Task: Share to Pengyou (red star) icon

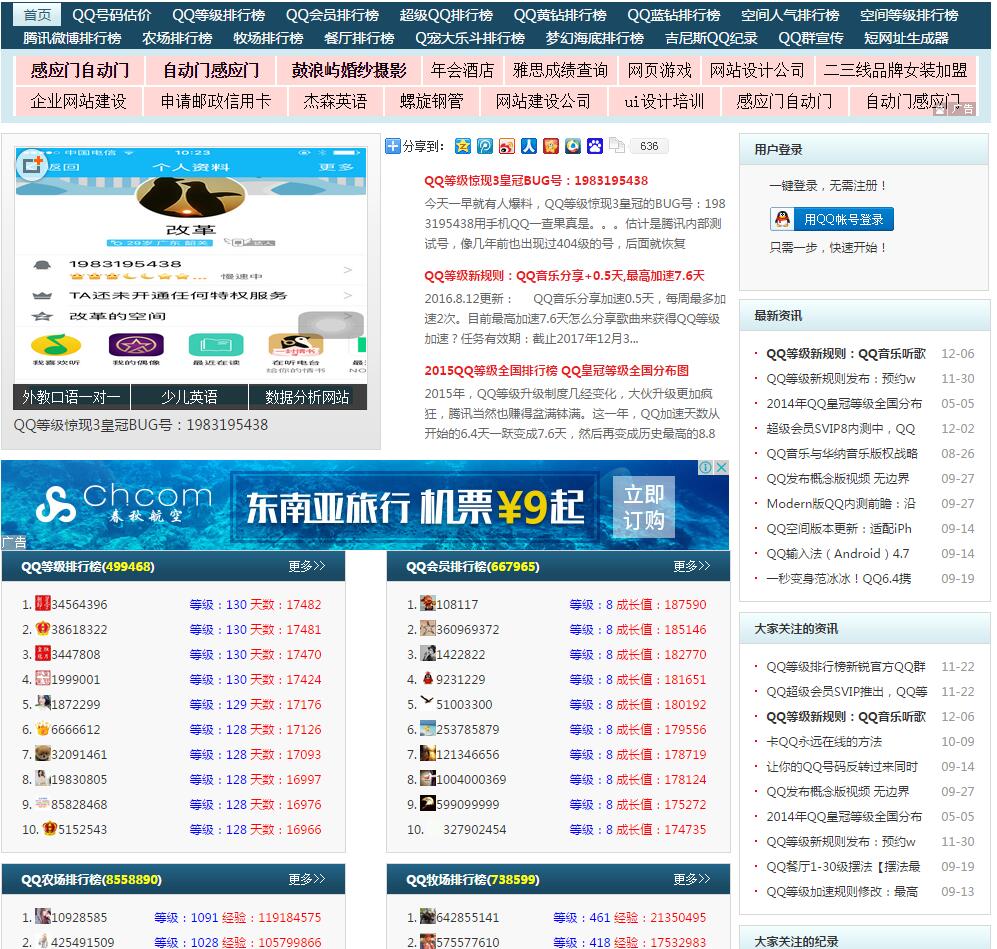Action: pyautogui.click(x=551, y=146)
